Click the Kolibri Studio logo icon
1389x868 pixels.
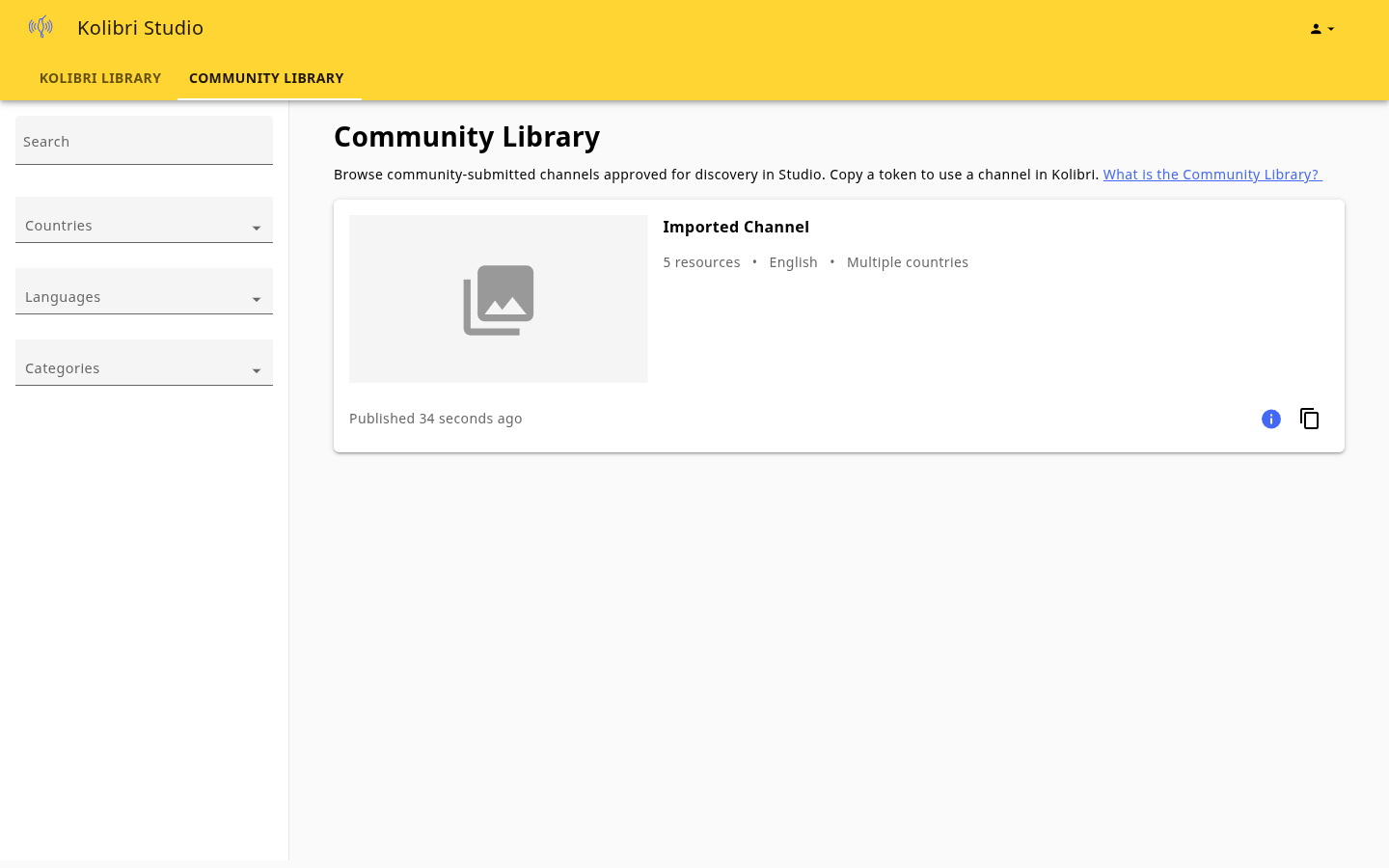coord(41,27)
